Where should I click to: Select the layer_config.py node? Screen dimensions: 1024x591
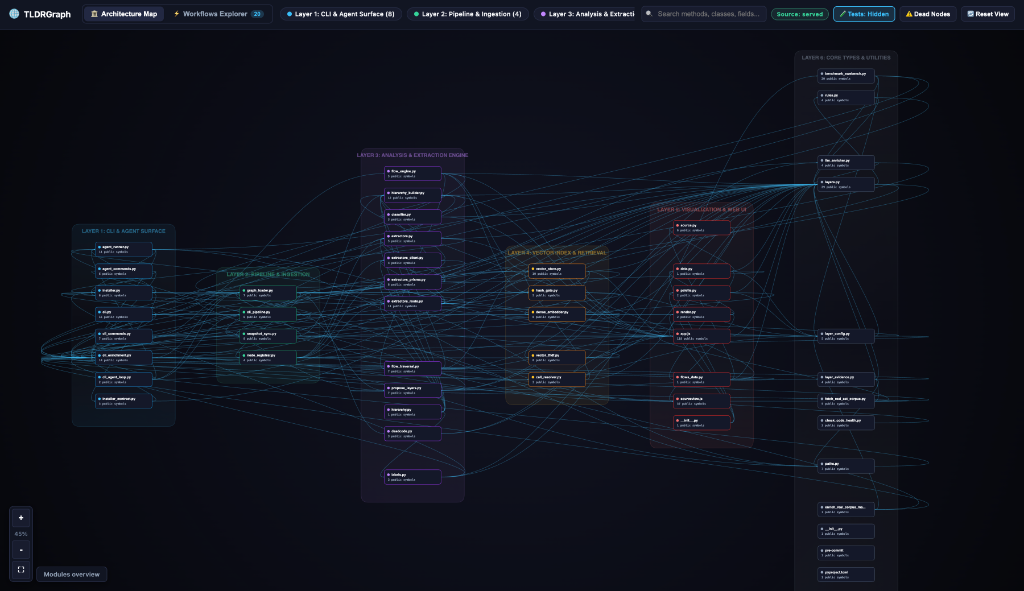click(x=846, y=336)
